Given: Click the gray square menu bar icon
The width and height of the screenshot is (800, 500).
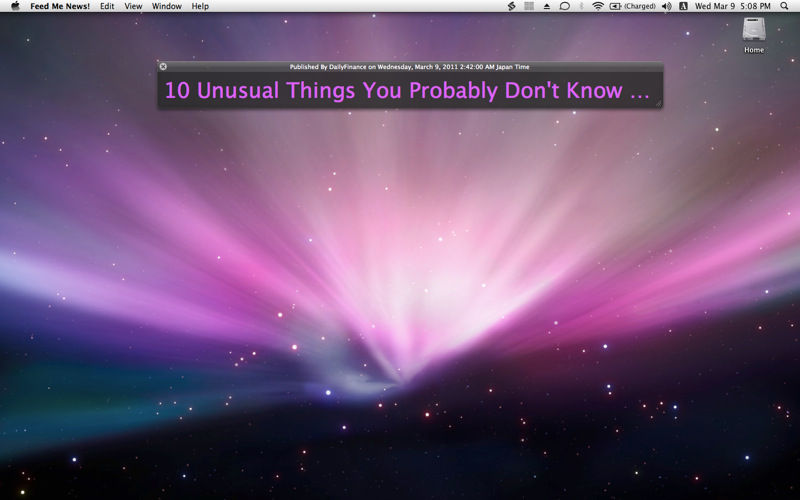Looking at the screenshot, I should (529, 6).
